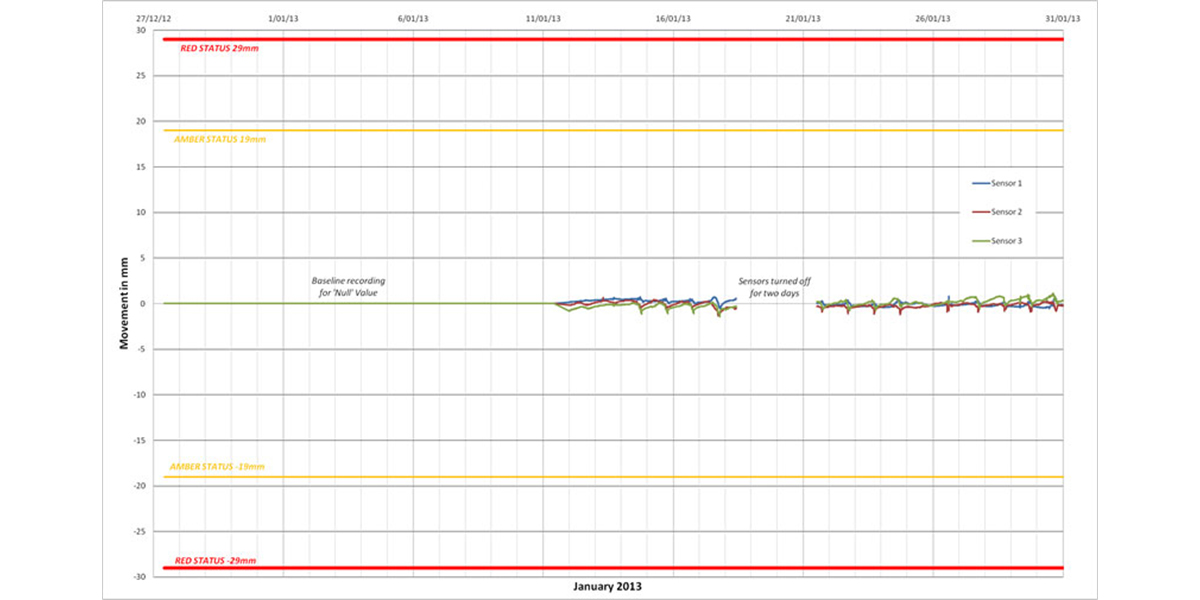Click the 'RED STATUS -29mm' label
This screenshot has width=1200, height=600.
[x=215, y=561]
